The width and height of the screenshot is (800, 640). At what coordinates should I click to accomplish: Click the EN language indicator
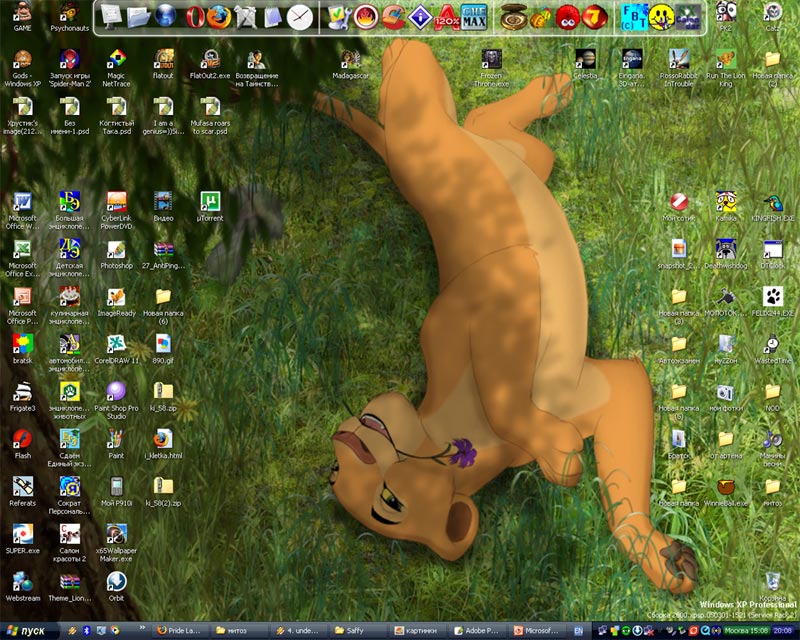pyautogui.click(x=579, y=631)
